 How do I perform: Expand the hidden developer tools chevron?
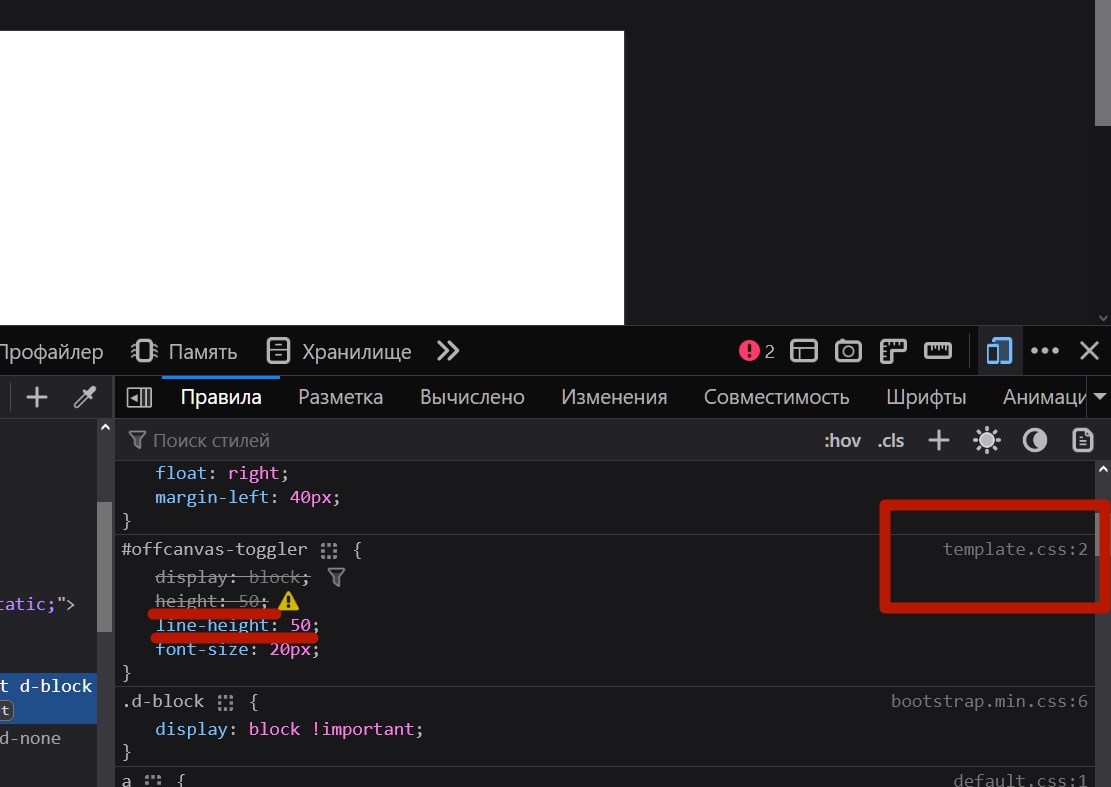coord(448,351)
